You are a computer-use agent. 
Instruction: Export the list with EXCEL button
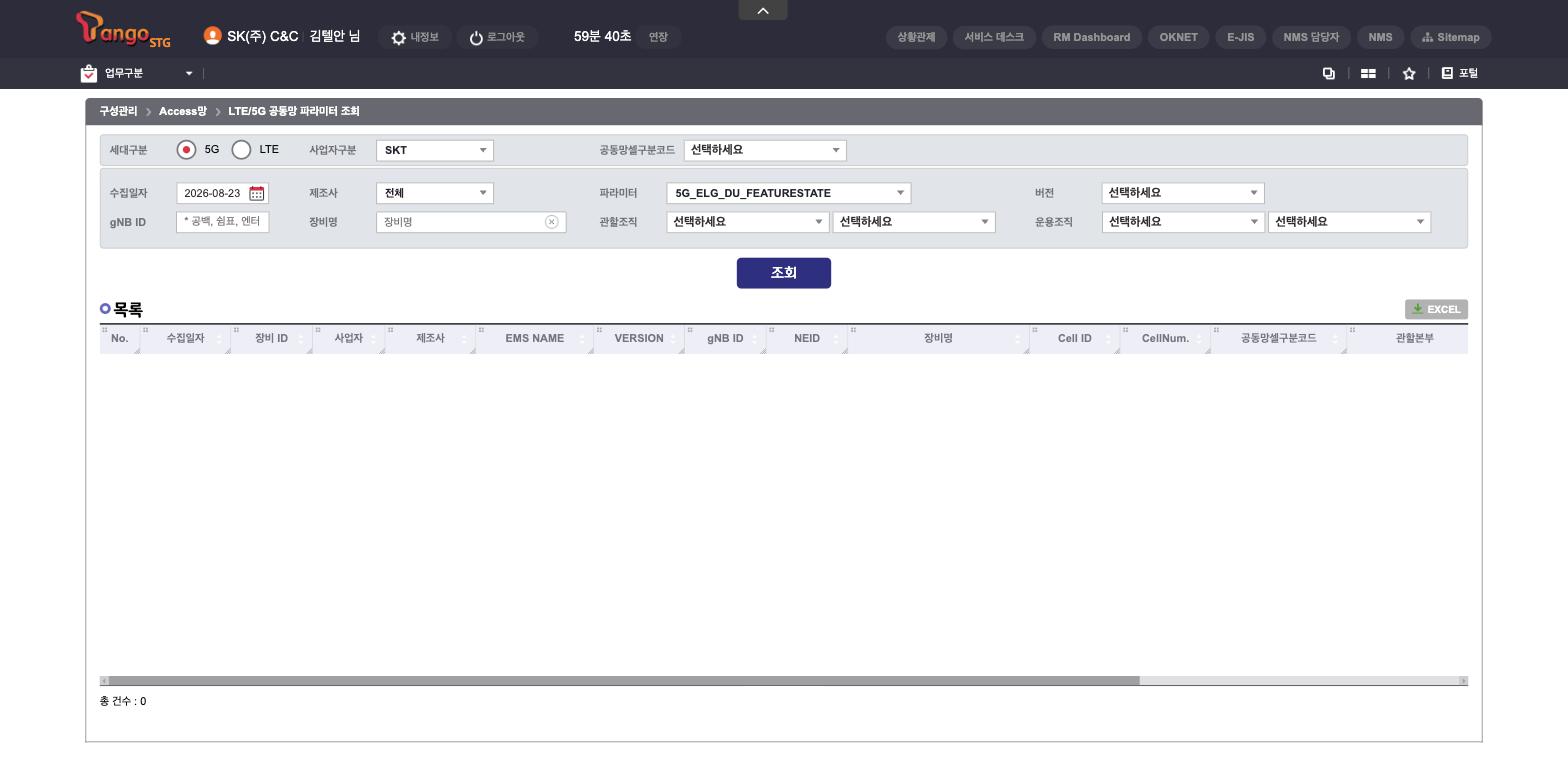tap(1436, 309)
